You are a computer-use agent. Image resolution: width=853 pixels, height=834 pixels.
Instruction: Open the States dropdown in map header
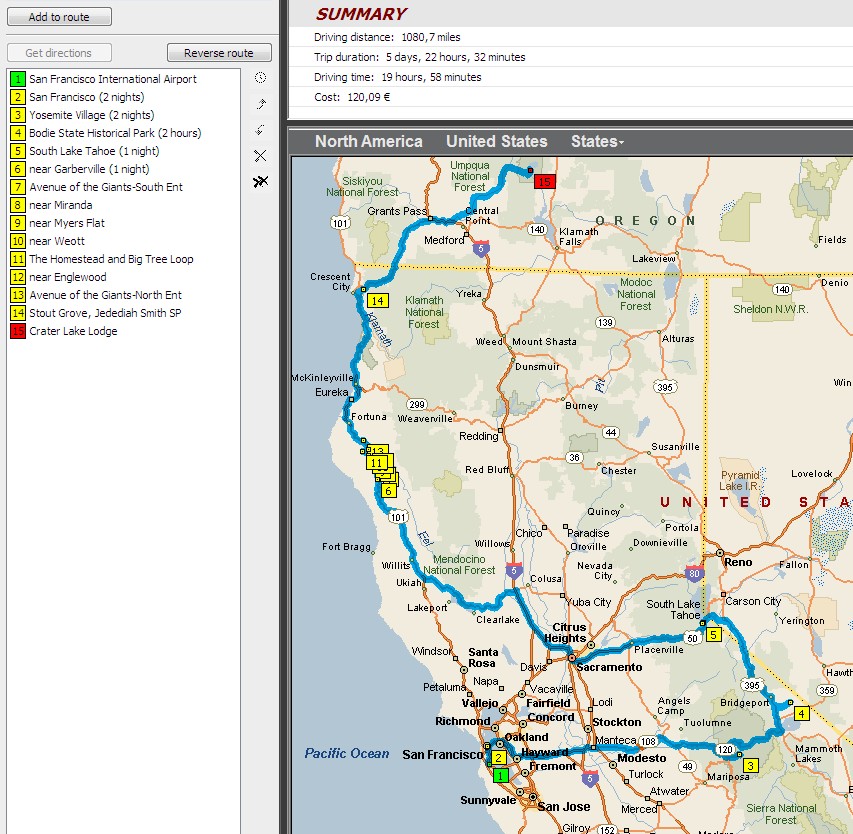[x=597, y=142]
